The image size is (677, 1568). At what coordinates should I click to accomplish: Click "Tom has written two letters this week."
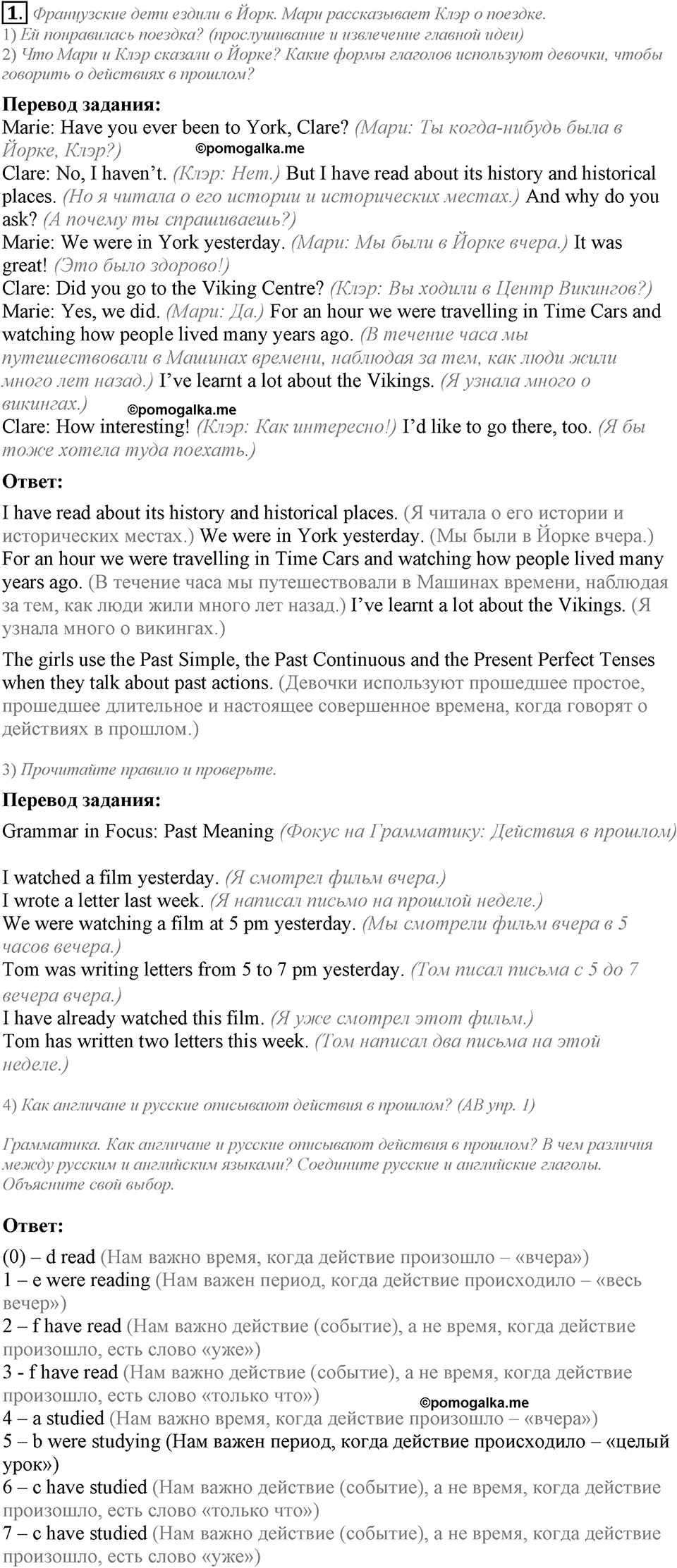click(156, 1041)
